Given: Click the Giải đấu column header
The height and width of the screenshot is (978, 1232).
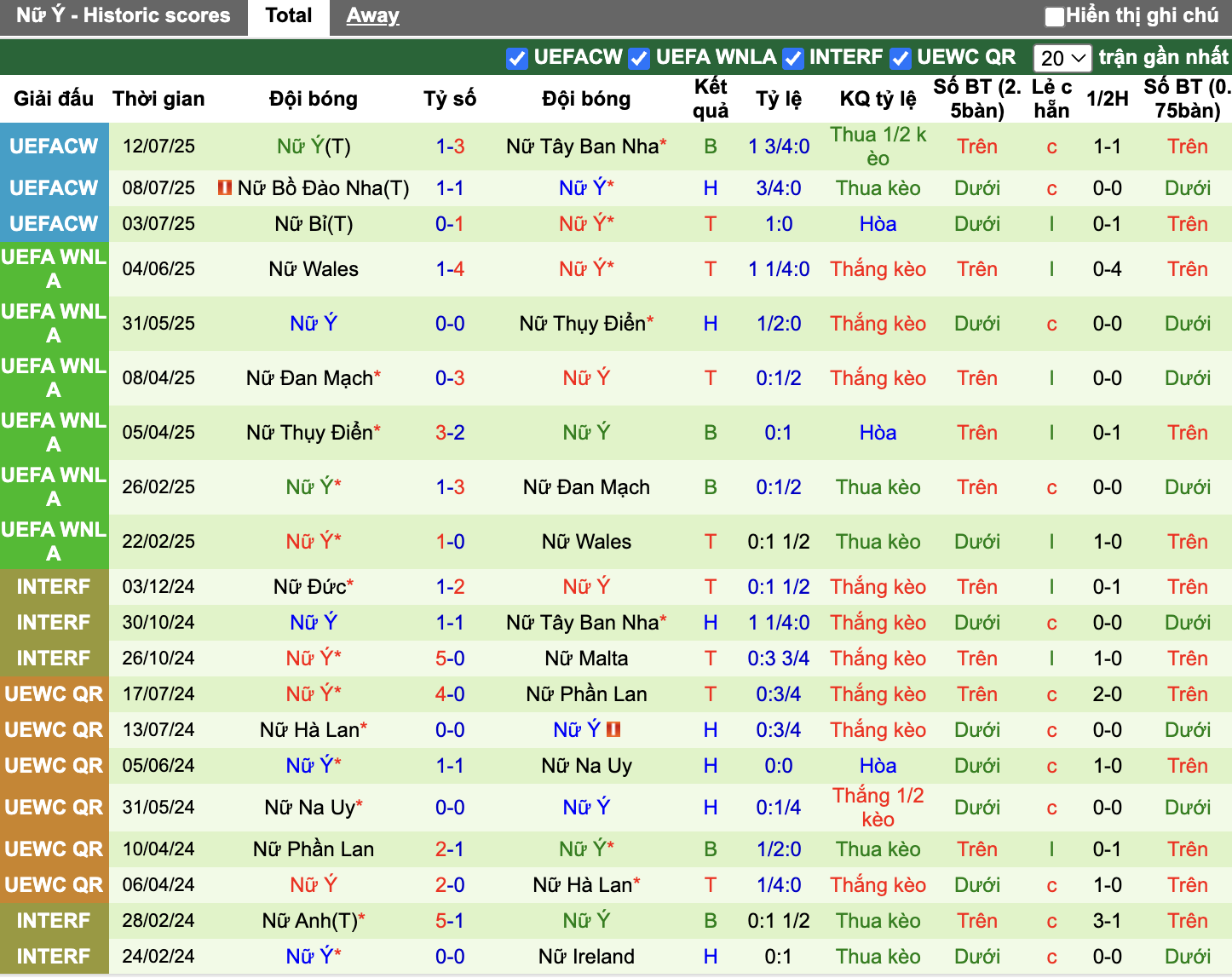Looking at the screenshot, I should [54, 99].
